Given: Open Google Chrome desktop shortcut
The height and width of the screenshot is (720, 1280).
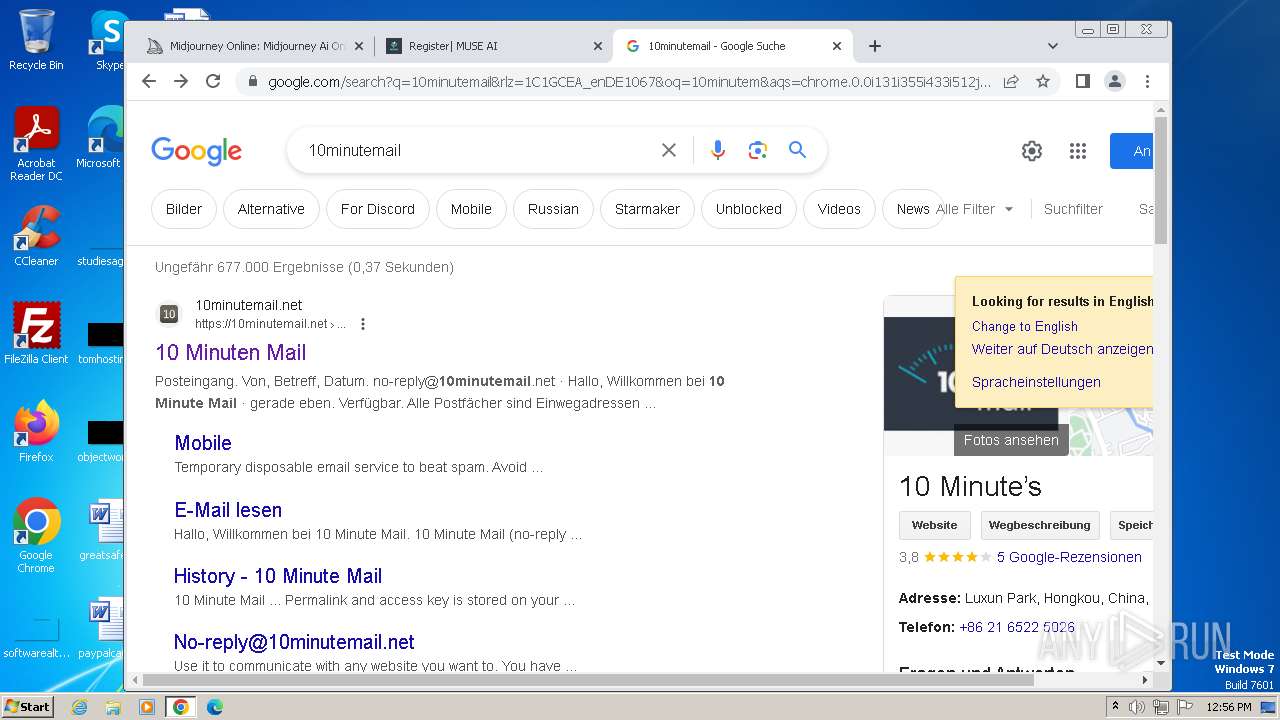Looking at the screenshot, I should (x=36, y=536).
